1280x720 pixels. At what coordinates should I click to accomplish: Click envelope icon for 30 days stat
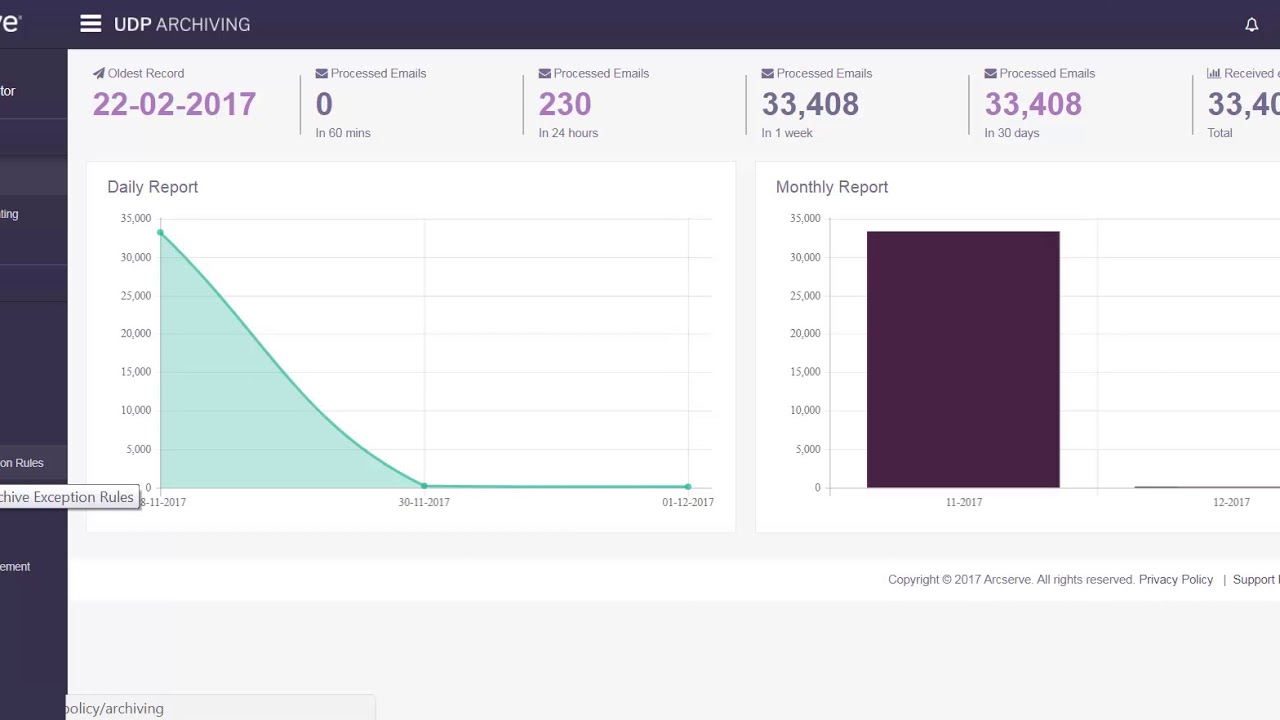(991, 73)
